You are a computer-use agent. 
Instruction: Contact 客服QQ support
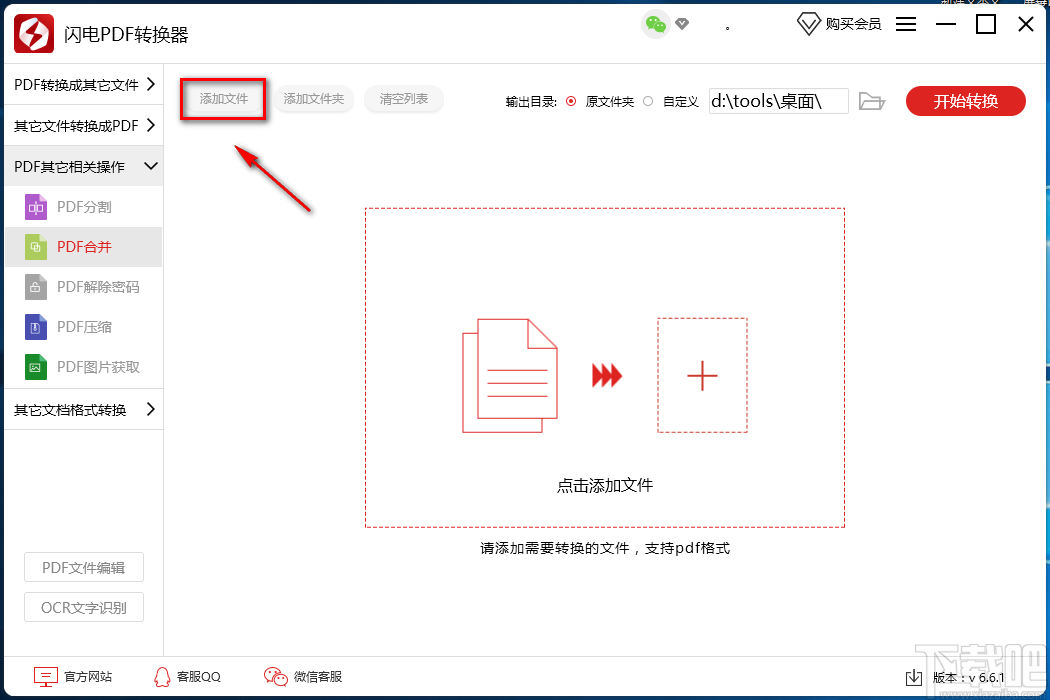185,676
